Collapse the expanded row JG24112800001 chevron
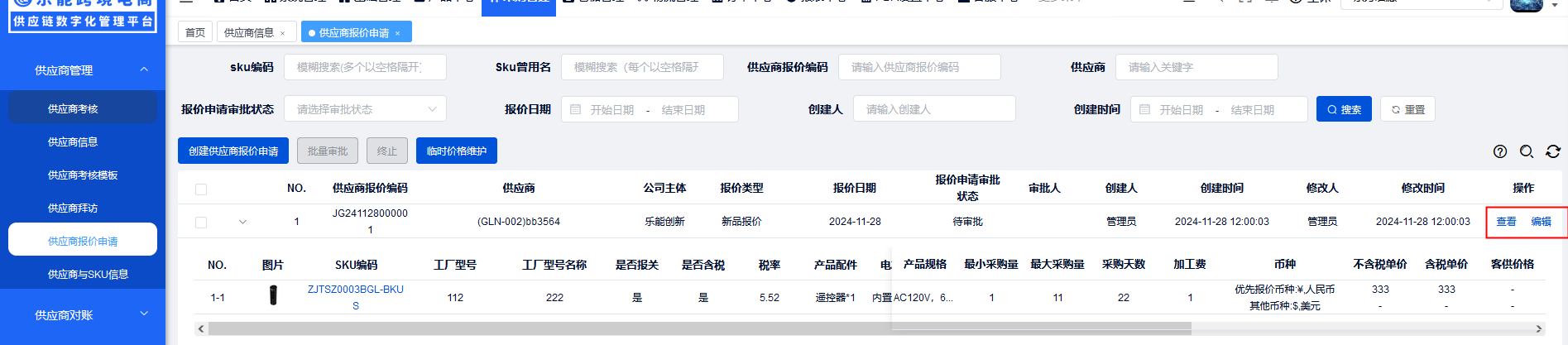Image resolution: width=1568 pixels, height=345 pixels. 242,222
